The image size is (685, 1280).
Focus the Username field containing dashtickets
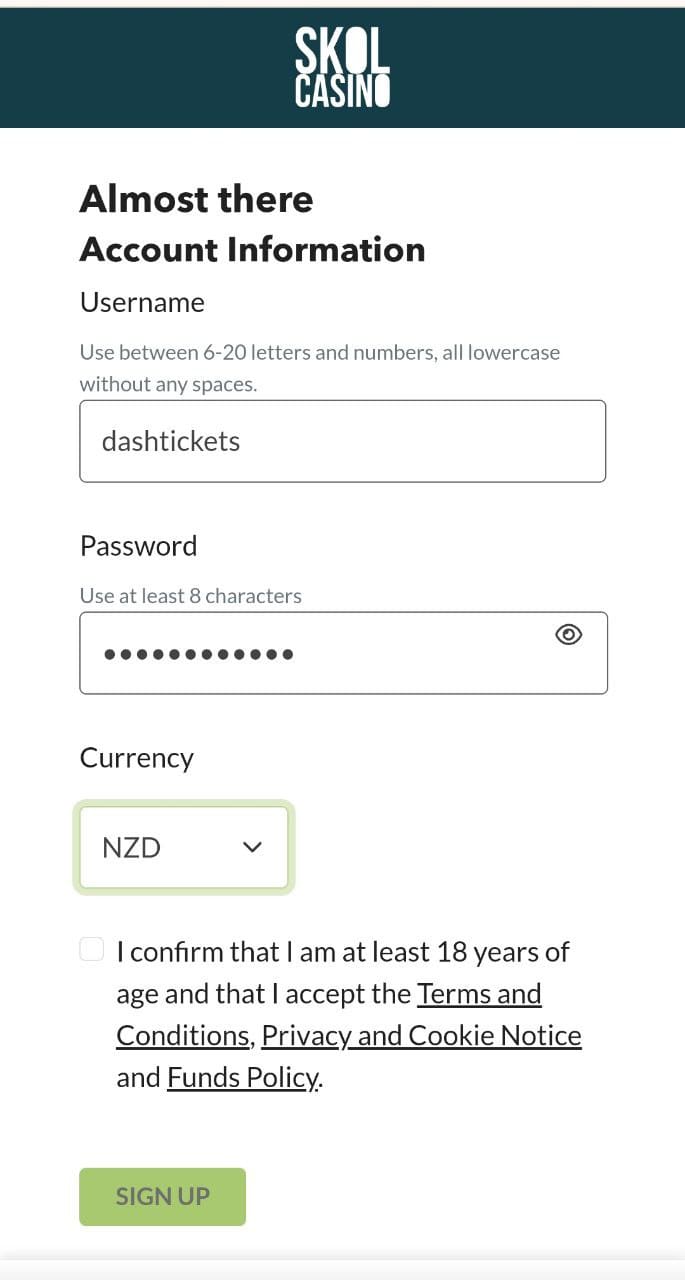pyautogui.click(x=342, y=441)
